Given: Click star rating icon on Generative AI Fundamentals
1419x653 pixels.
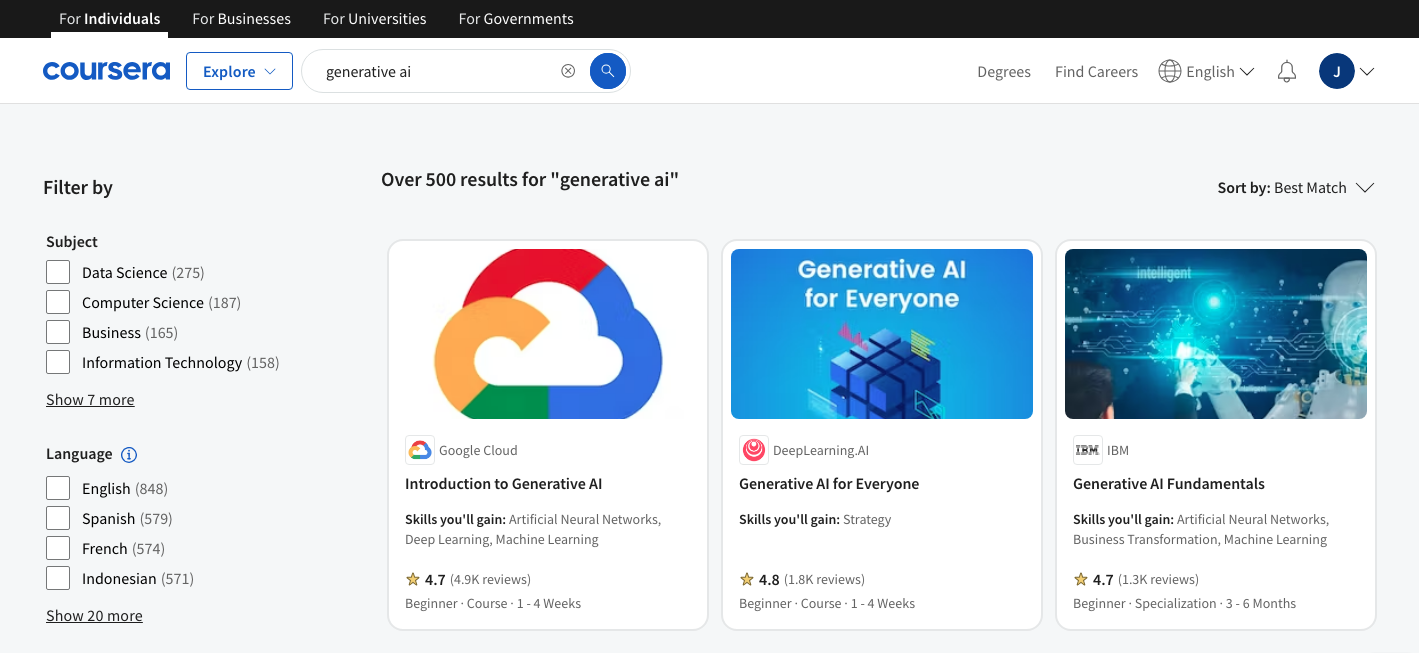Looking at the screenshot, I should pos(1081,579).
